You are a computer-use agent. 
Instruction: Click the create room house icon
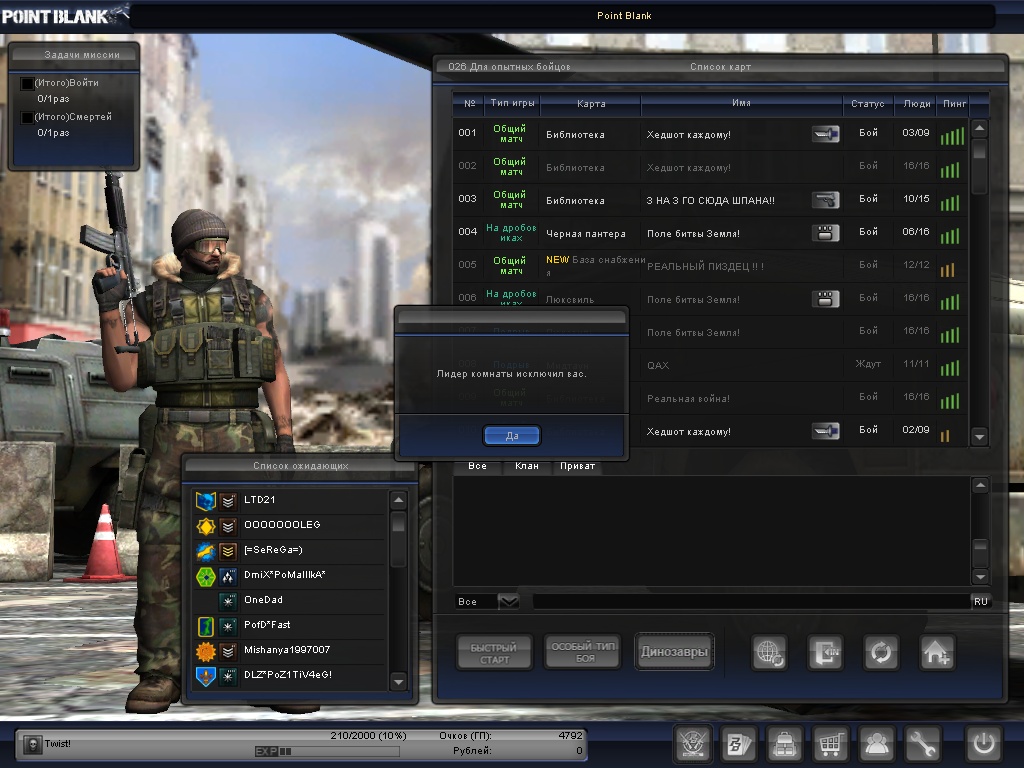click(937, 652)
